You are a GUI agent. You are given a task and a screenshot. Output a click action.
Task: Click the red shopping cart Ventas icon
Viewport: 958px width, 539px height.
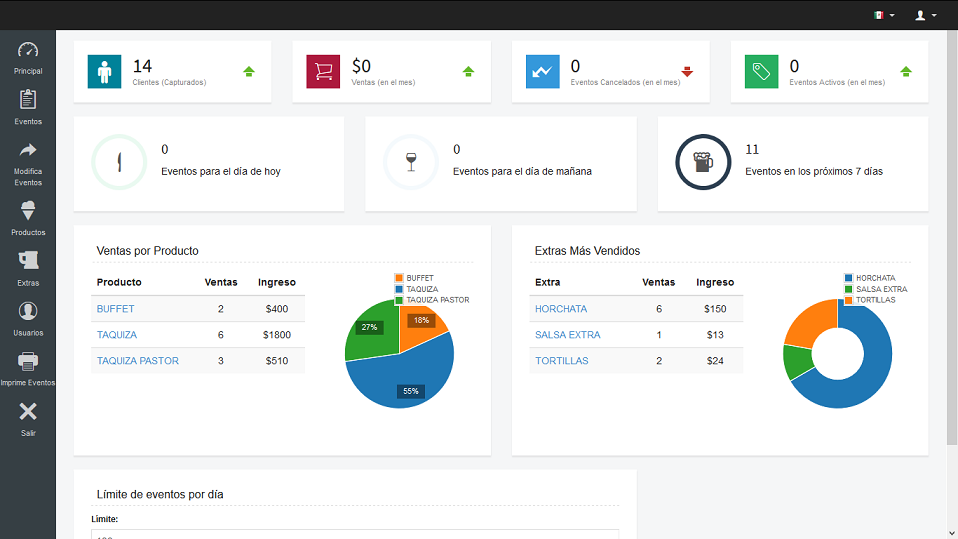pyautogui.click(x=323, y=72)
